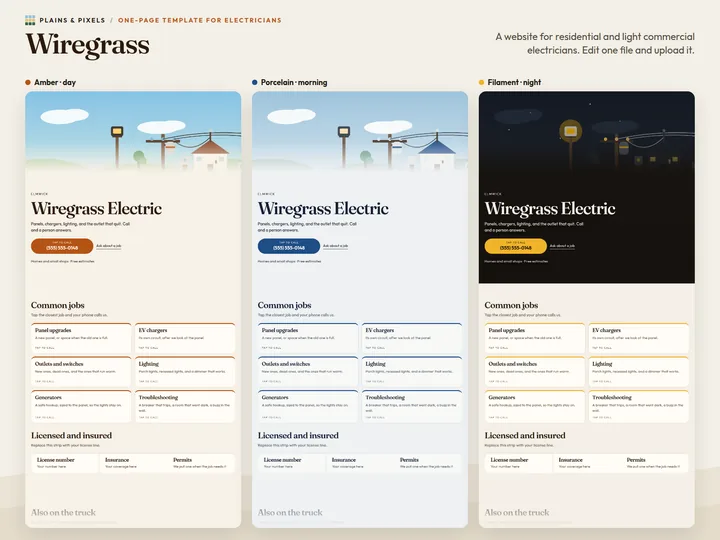Click 'Permits' cell in Amber preview
The height and width of the screenshot is (540, 720).
point(201,463)
